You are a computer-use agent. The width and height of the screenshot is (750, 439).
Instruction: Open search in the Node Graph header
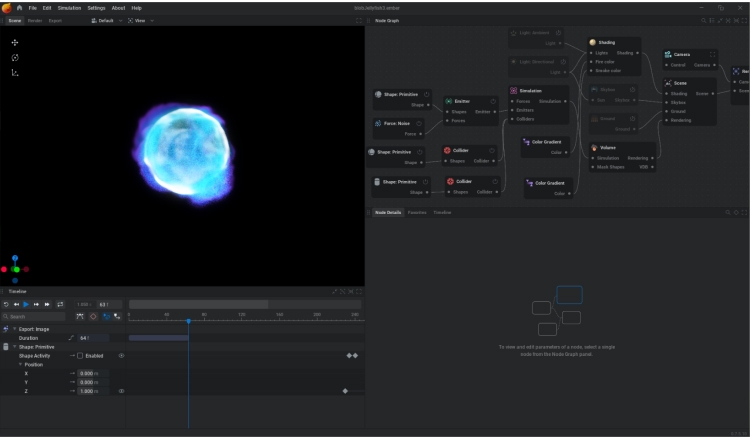(x=704, y=21)
